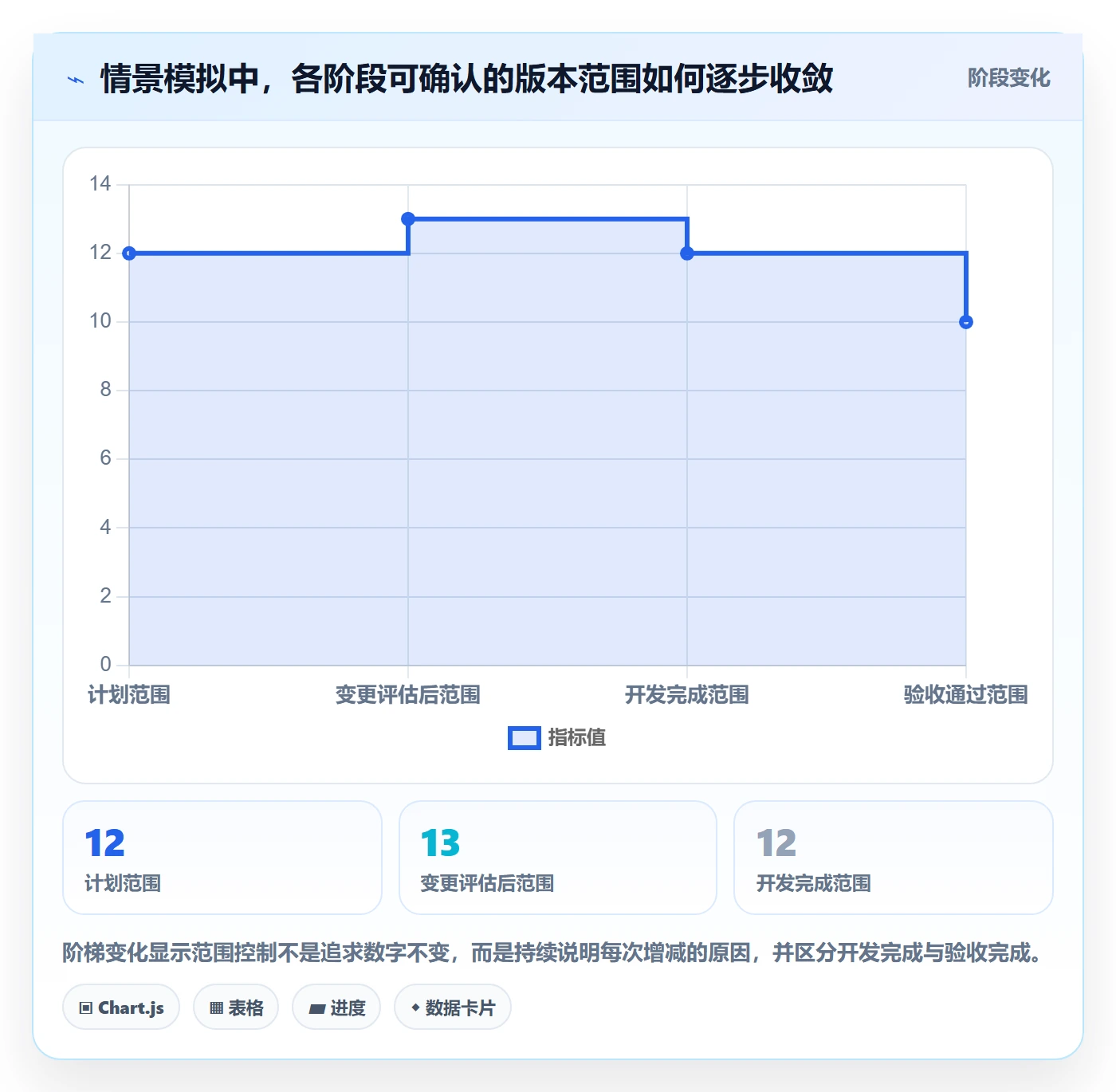Click the 计划范围 x-axis label

129,695
